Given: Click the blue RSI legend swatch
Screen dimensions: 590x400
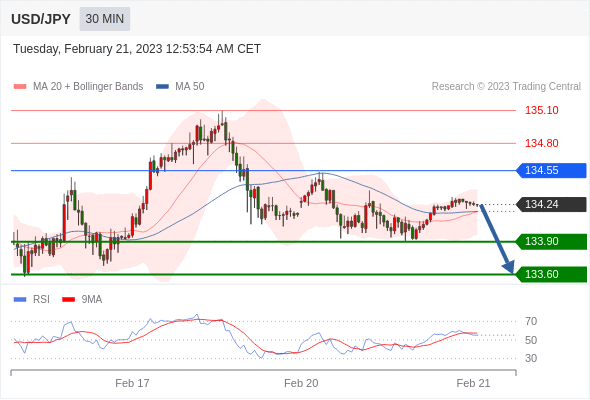Looking at the screenshot, I should tap(20, 300).
